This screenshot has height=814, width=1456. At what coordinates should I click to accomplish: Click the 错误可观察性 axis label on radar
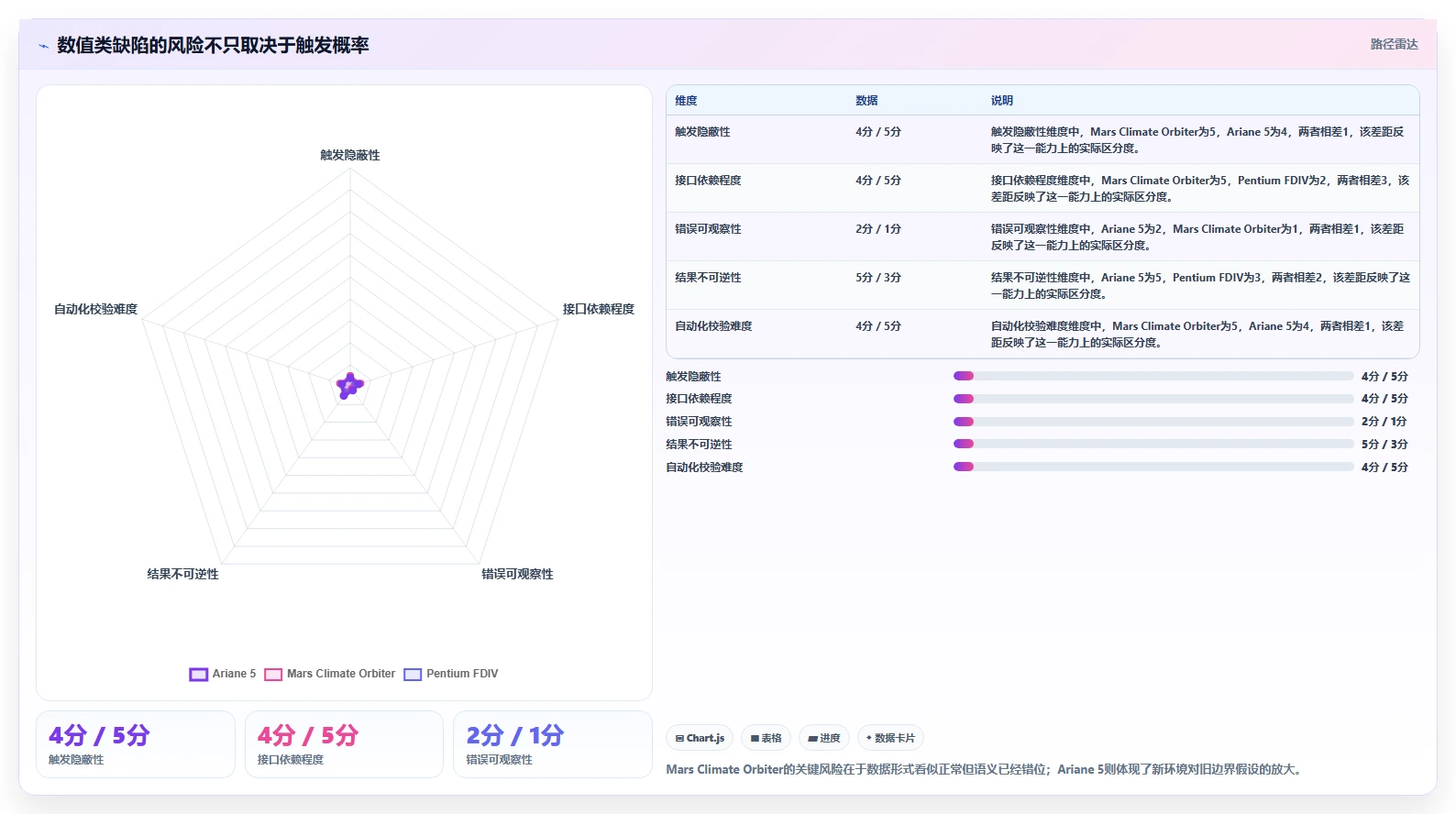517,574
